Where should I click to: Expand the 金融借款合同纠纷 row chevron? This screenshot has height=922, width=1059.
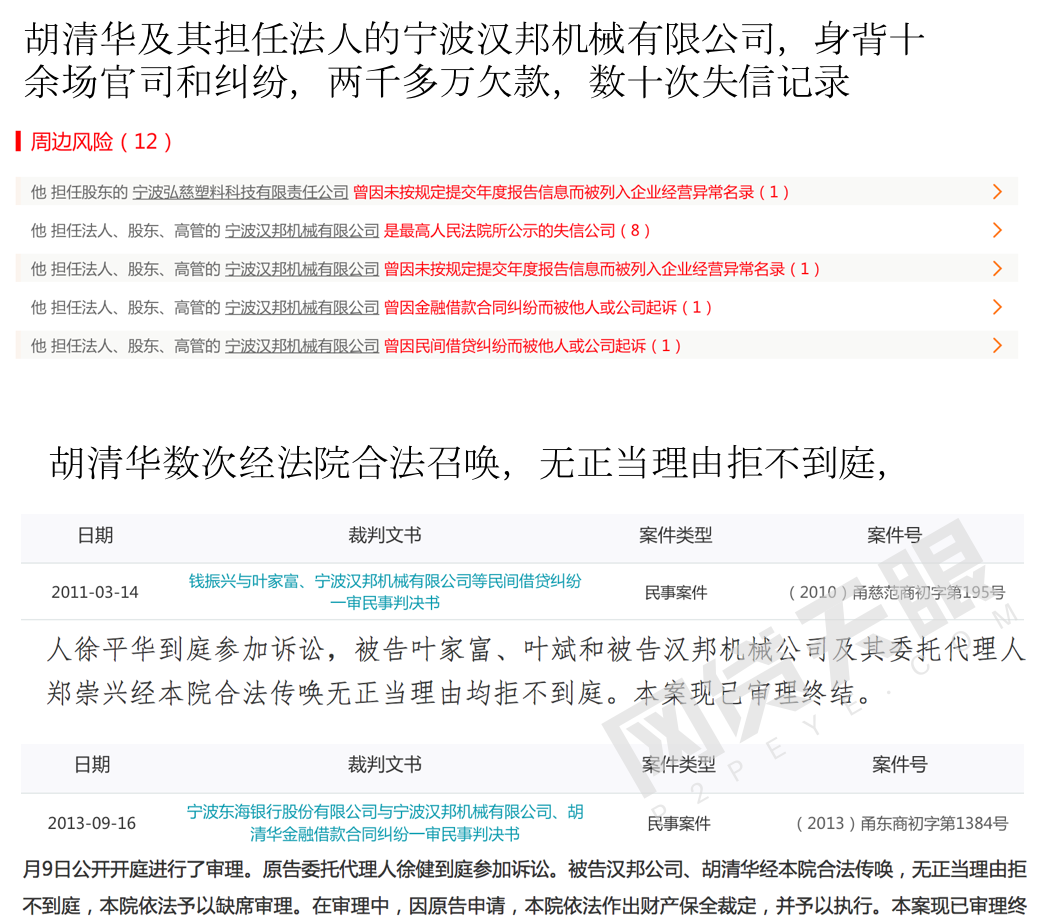(997, 307)
